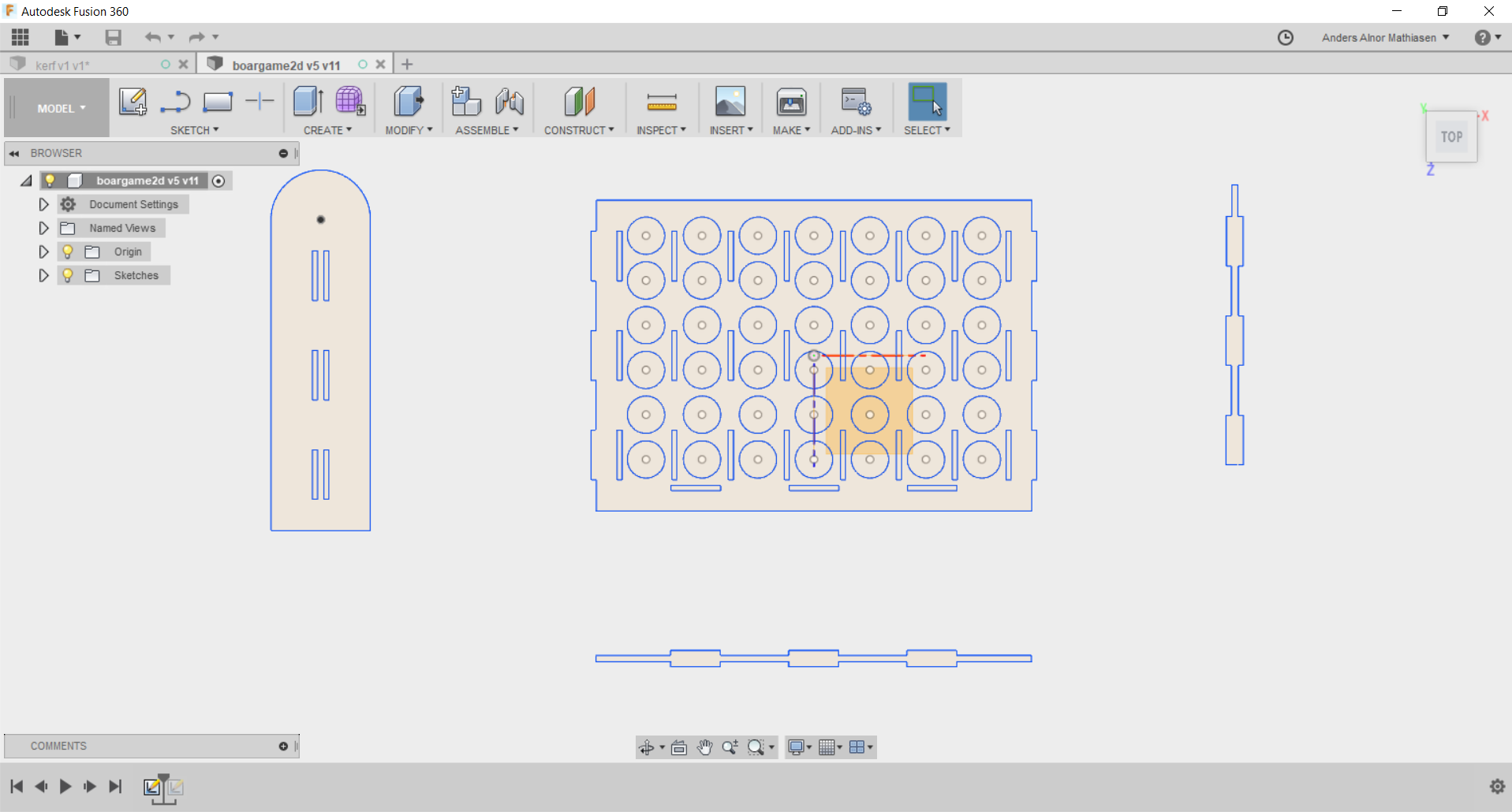Switch to the kerf v1 v1 tab

(x=62, y=65)
